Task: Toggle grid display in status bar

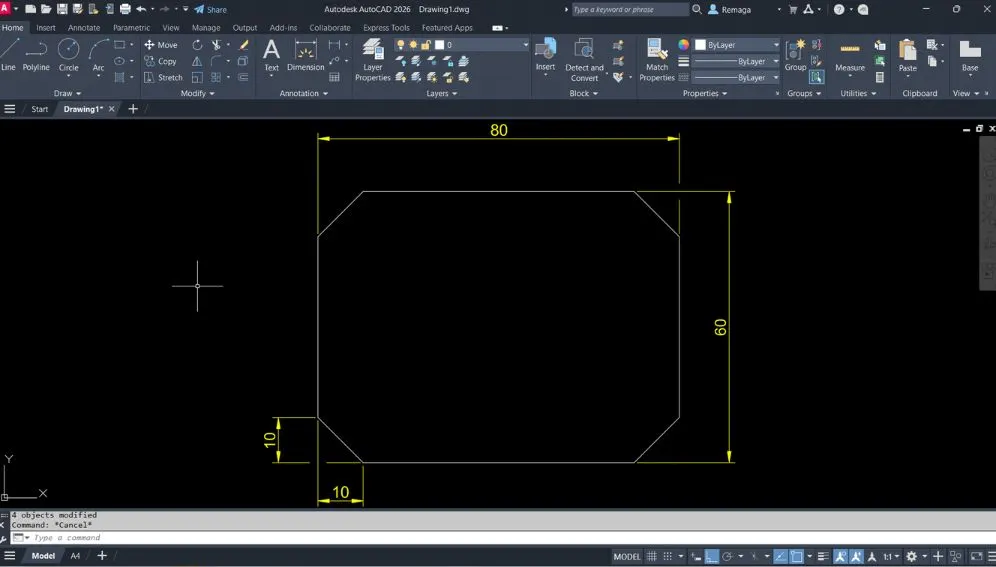Action: click(x=653, y=556)
